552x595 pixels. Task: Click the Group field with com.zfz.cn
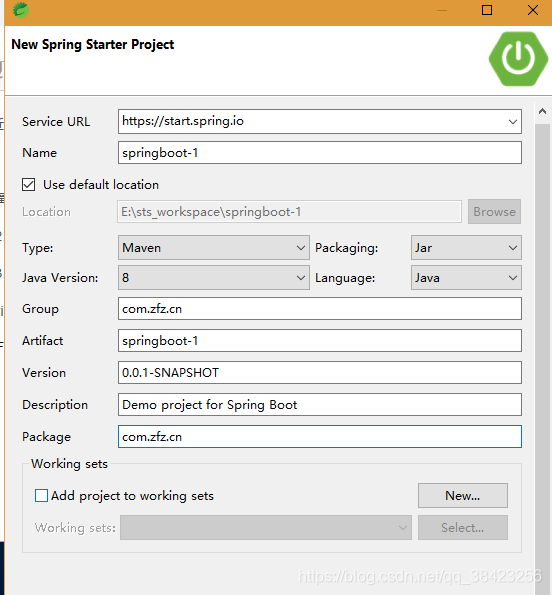click(320, 309)
